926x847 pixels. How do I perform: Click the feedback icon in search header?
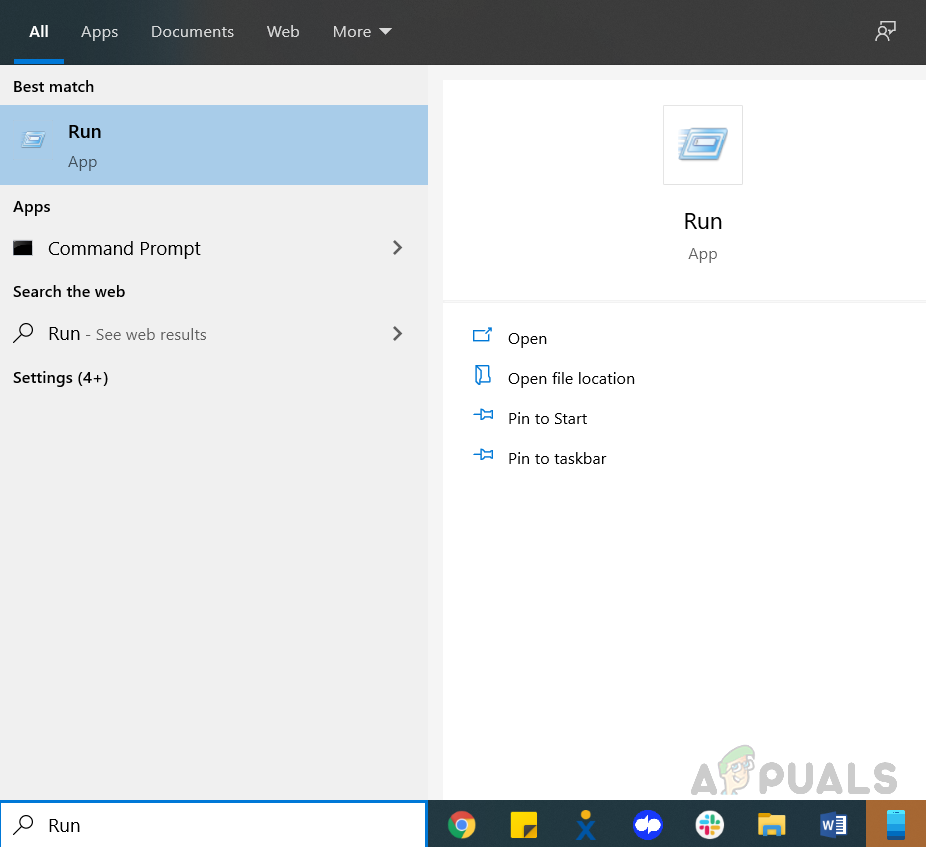tap(885, 32)
